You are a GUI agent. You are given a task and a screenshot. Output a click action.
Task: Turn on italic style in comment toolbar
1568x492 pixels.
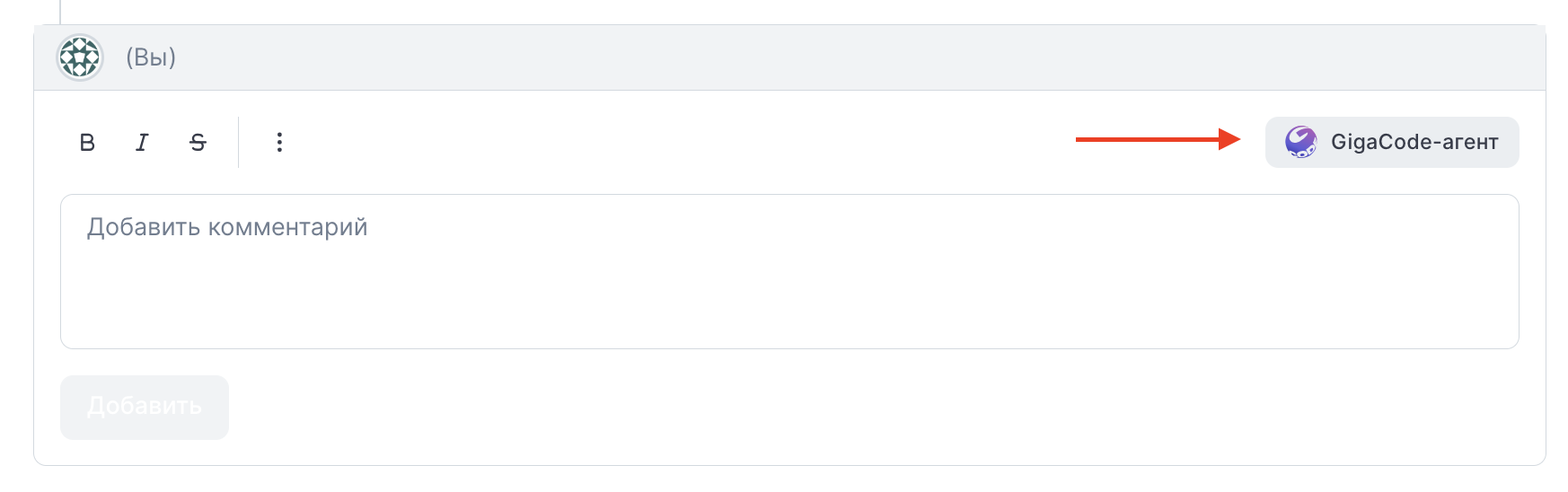(x=142, y=142)
